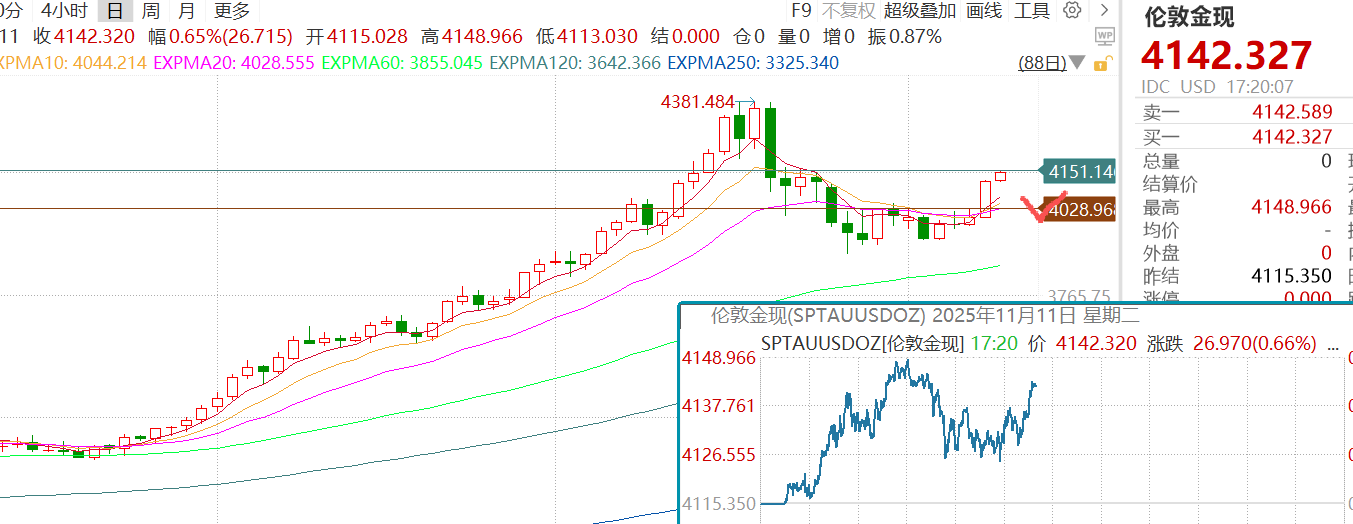The height and width of the screenshot is (524, 1353).
Task: Click the WP monitor icon
Action: click(1105, 36)
